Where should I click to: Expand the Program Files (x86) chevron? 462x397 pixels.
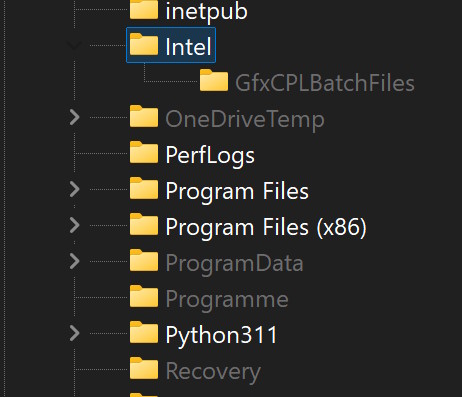[x=75, y=225]
